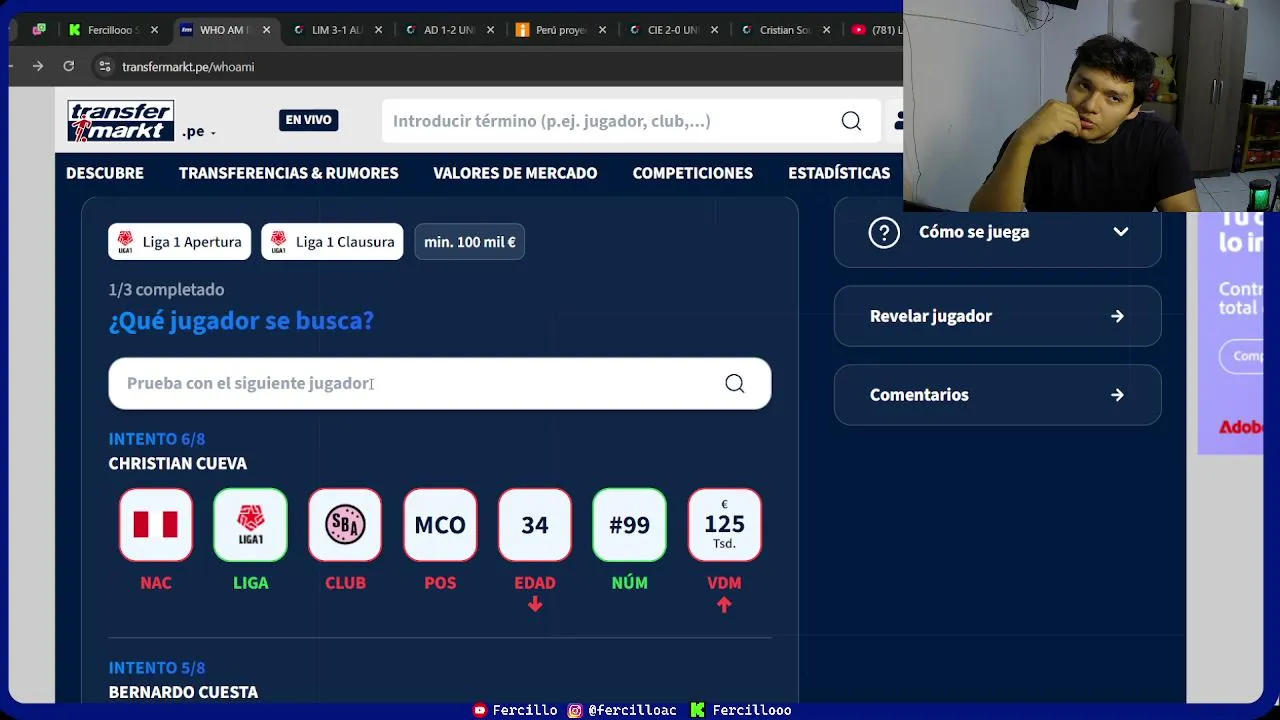Reload the page with the refresh icon
1280x720 pixels.
68,66
